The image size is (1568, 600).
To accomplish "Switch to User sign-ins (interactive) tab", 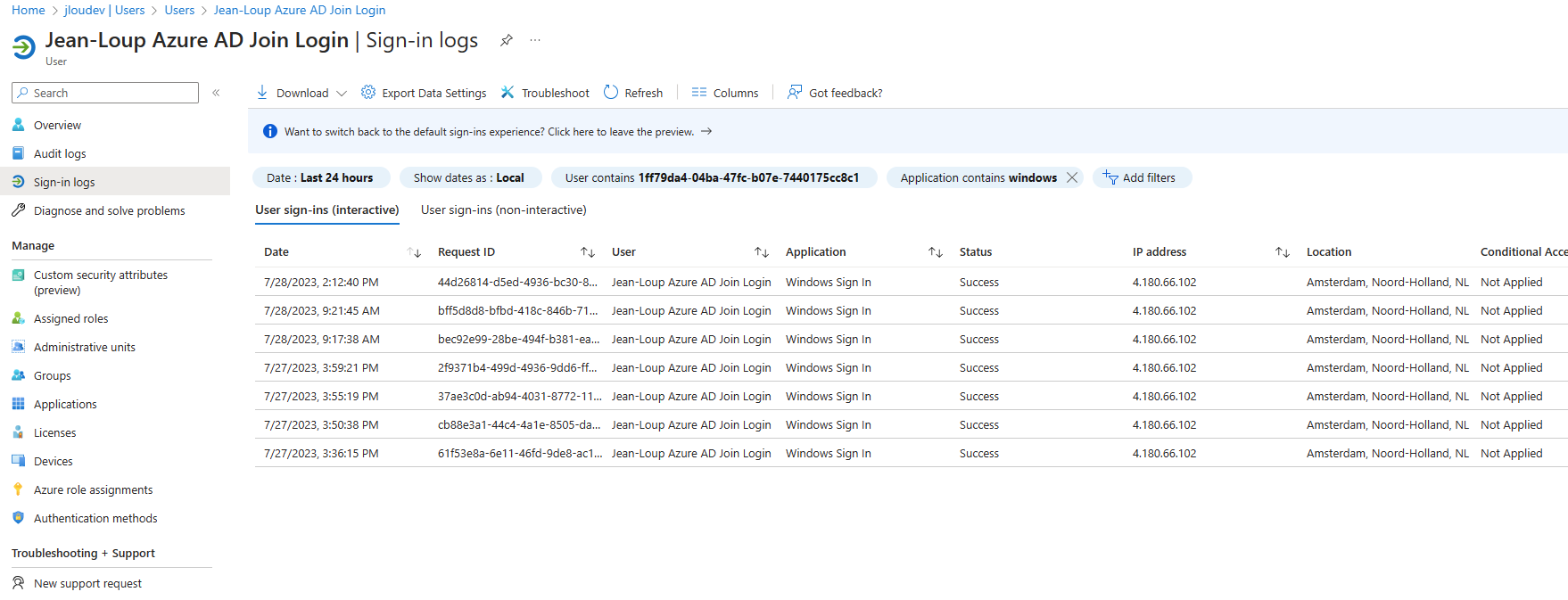I will click(x=327, y=210).
